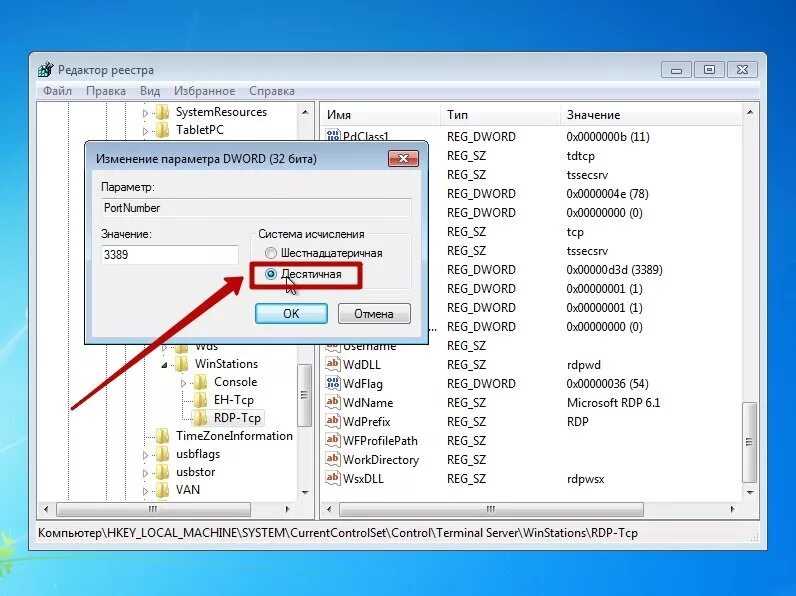Select the WorkDirectory value name
This screenshot has width=796, height=596.
(381, 459)
